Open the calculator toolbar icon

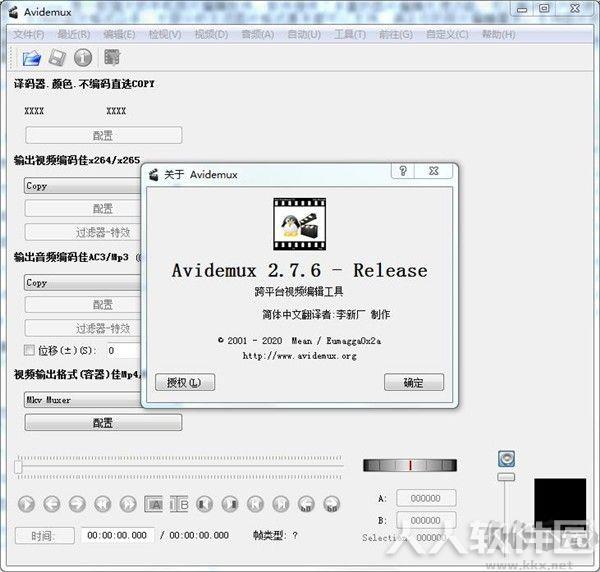pos(112,57)
